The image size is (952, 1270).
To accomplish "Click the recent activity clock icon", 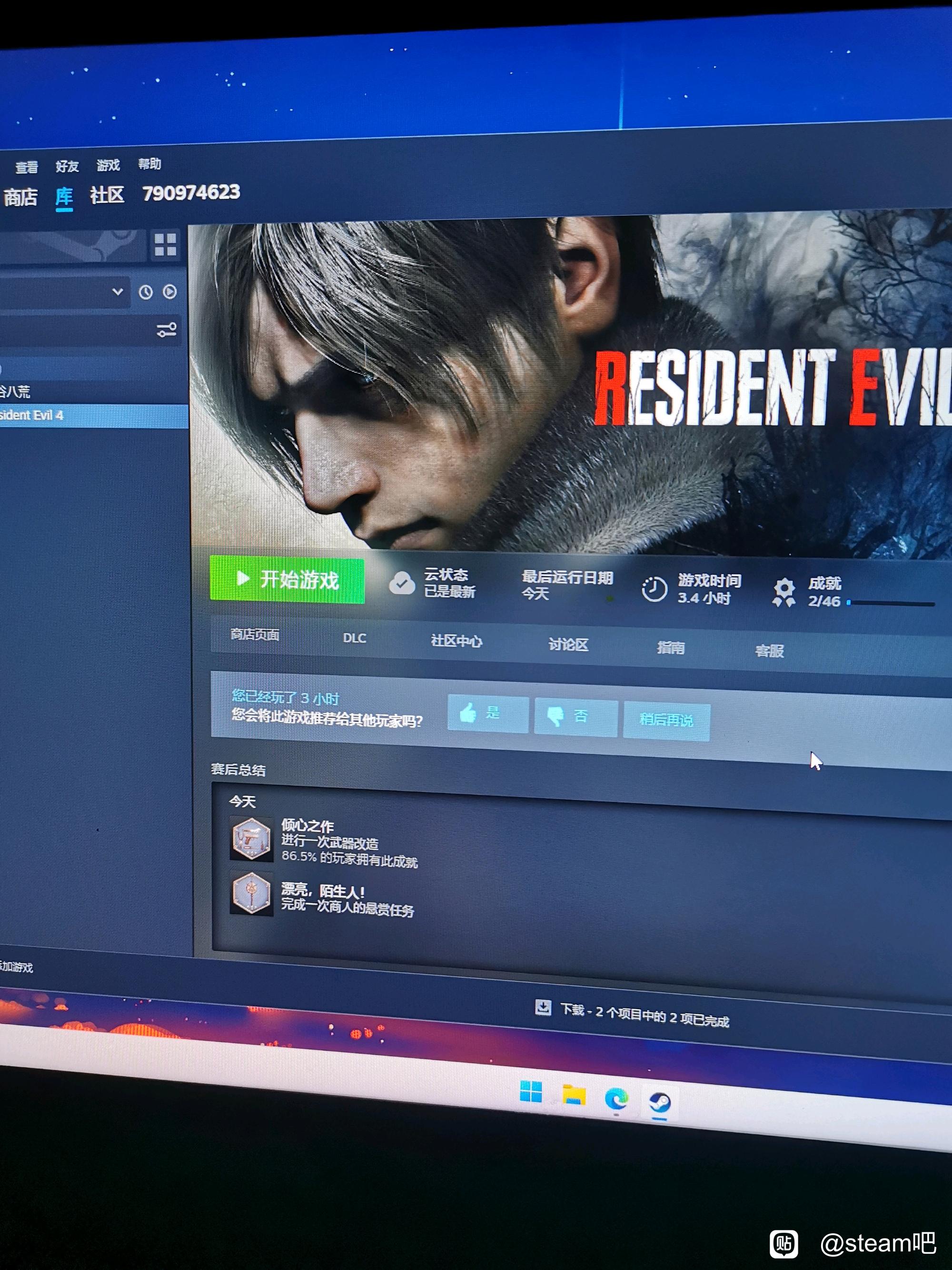I will coord(146,292).
